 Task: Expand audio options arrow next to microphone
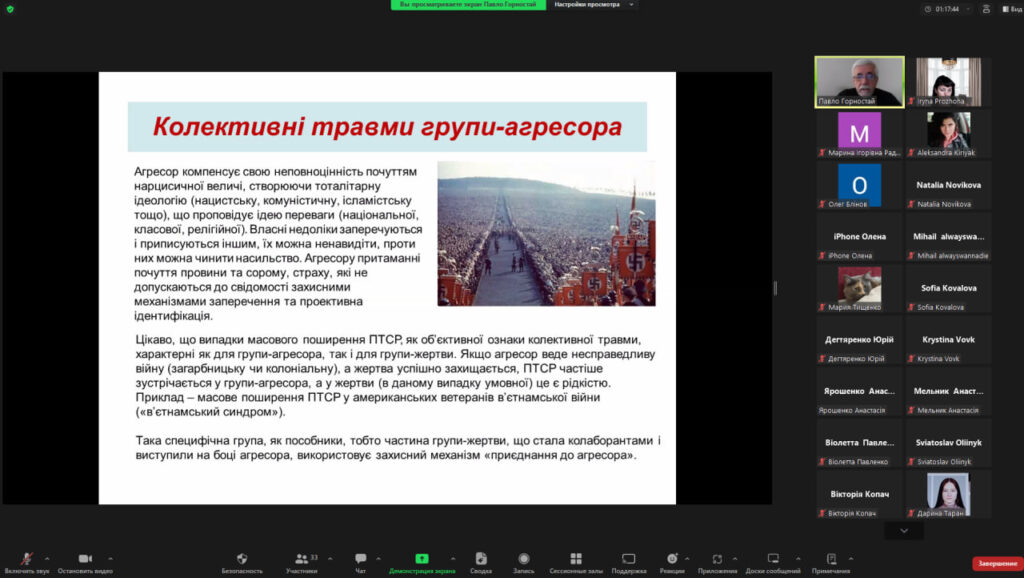pos(47,558)
